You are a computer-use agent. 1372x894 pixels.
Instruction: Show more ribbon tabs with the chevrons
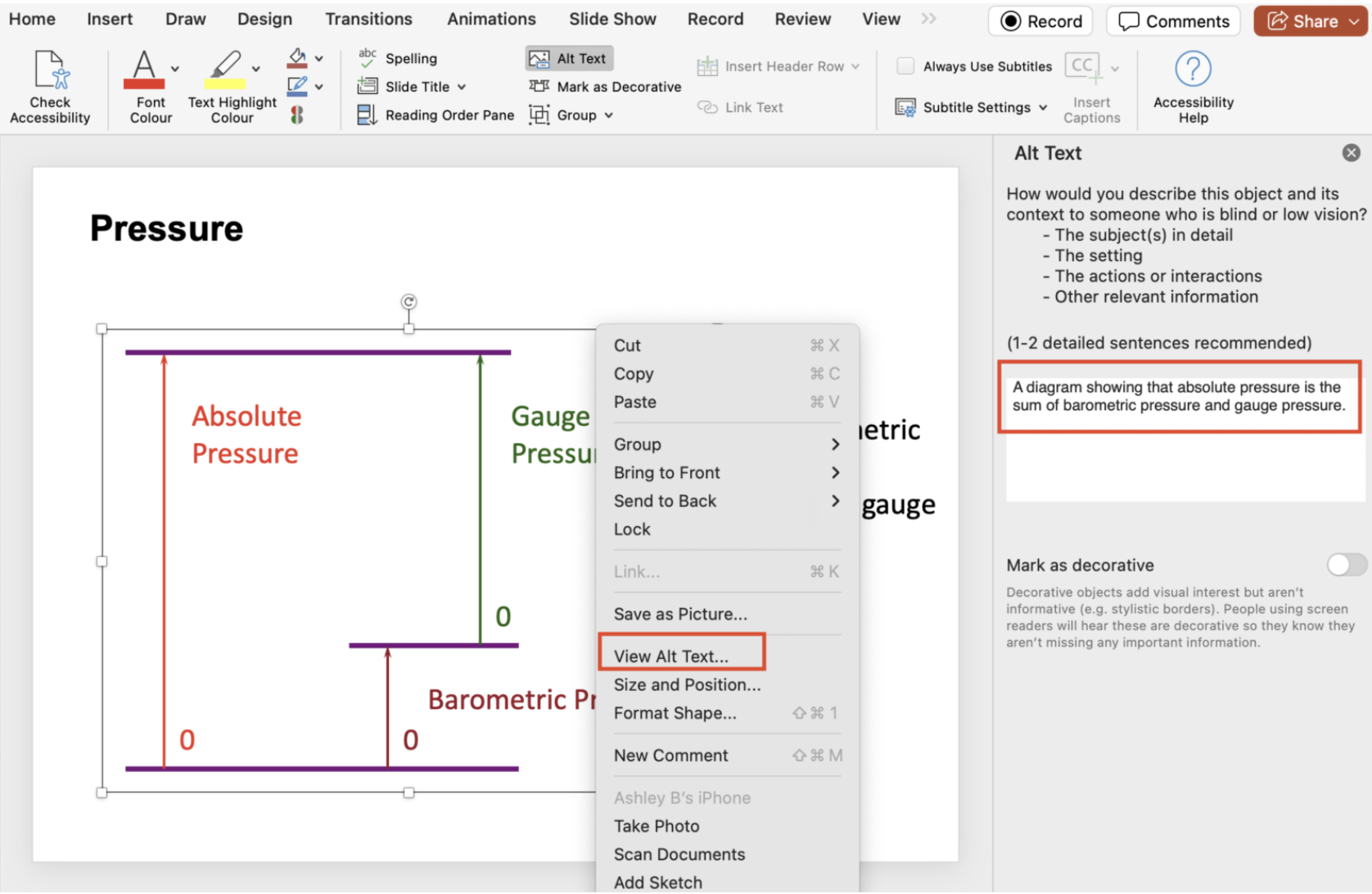tap(928, 19)
